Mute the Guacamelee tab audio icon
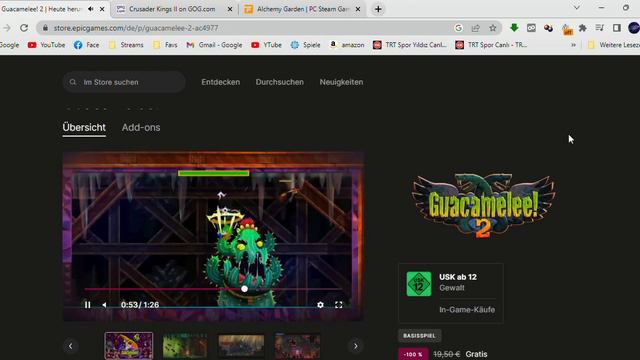 point(91,9)
